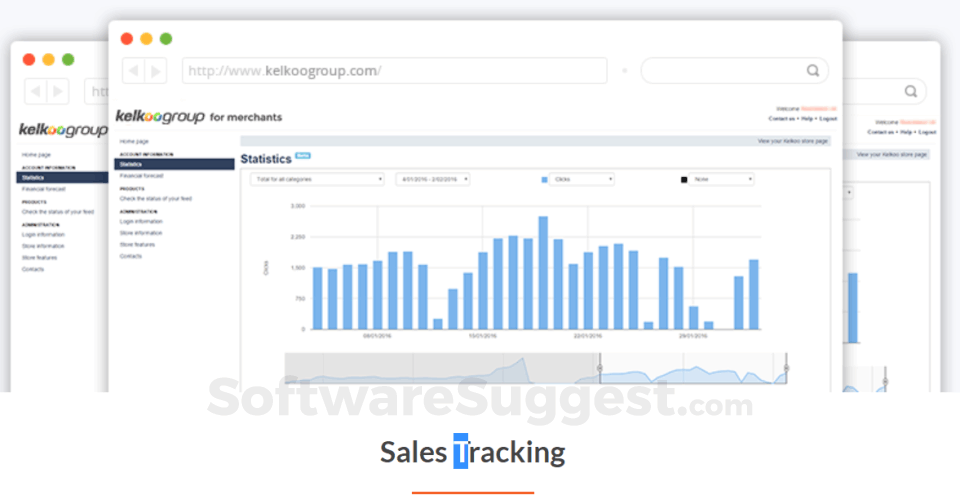Click blue bar in right background window chart

pos(853,308)
